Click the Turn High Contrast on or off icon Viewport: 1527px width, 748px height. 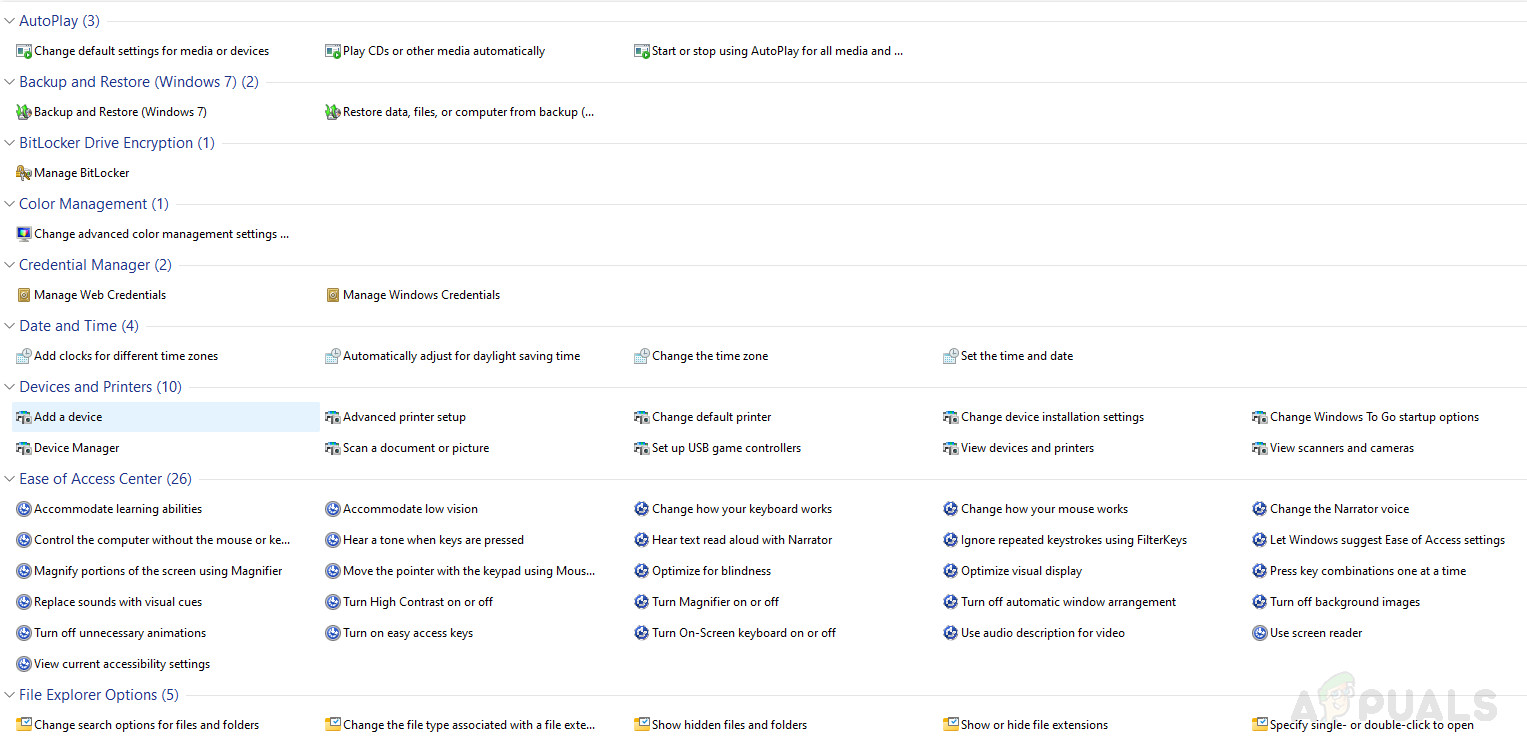tap(333, 602)
